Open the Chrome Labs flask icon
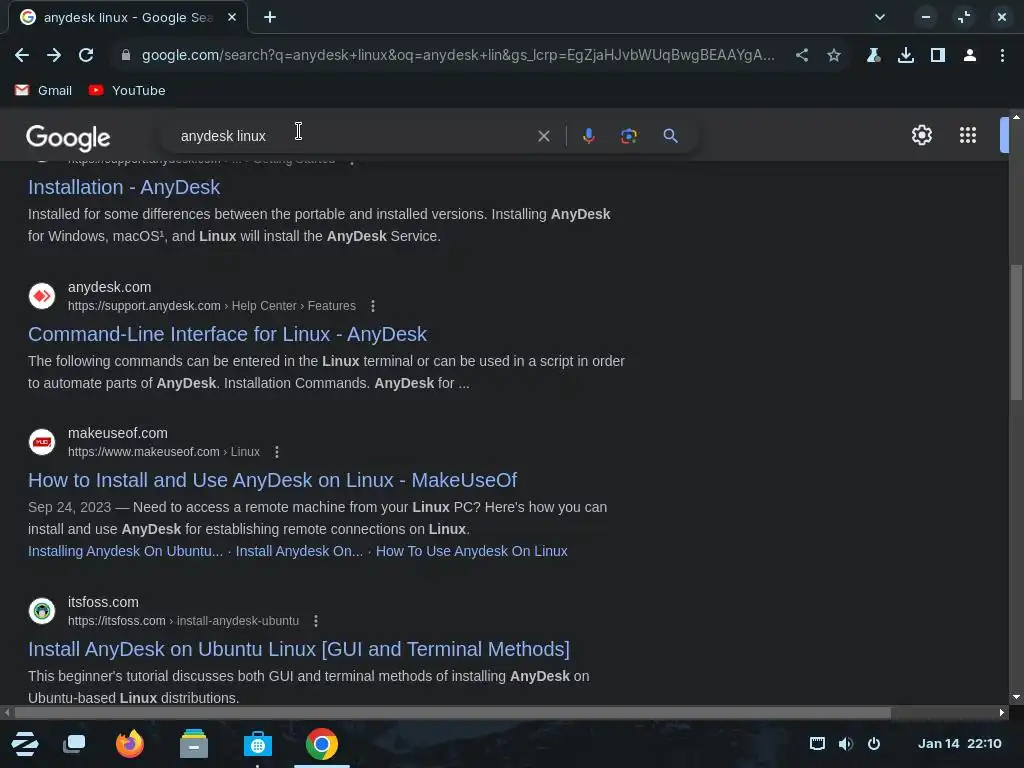Image resolution: width=1024 pixels, height=768 pixels. pos(874,56)
